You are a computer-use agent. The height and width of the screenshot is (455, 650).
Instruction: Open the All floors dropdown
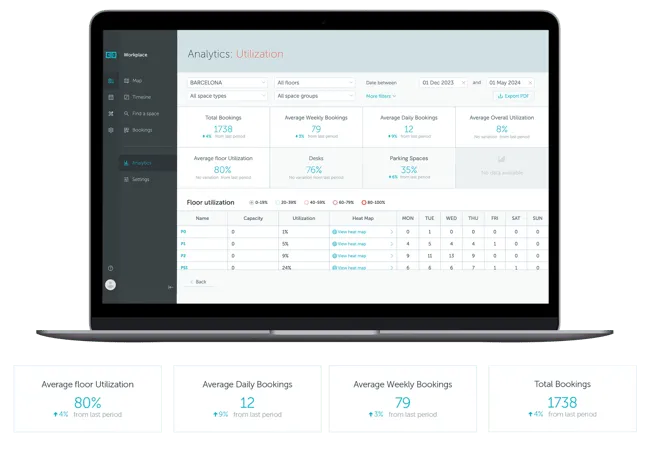coord(315,82)
